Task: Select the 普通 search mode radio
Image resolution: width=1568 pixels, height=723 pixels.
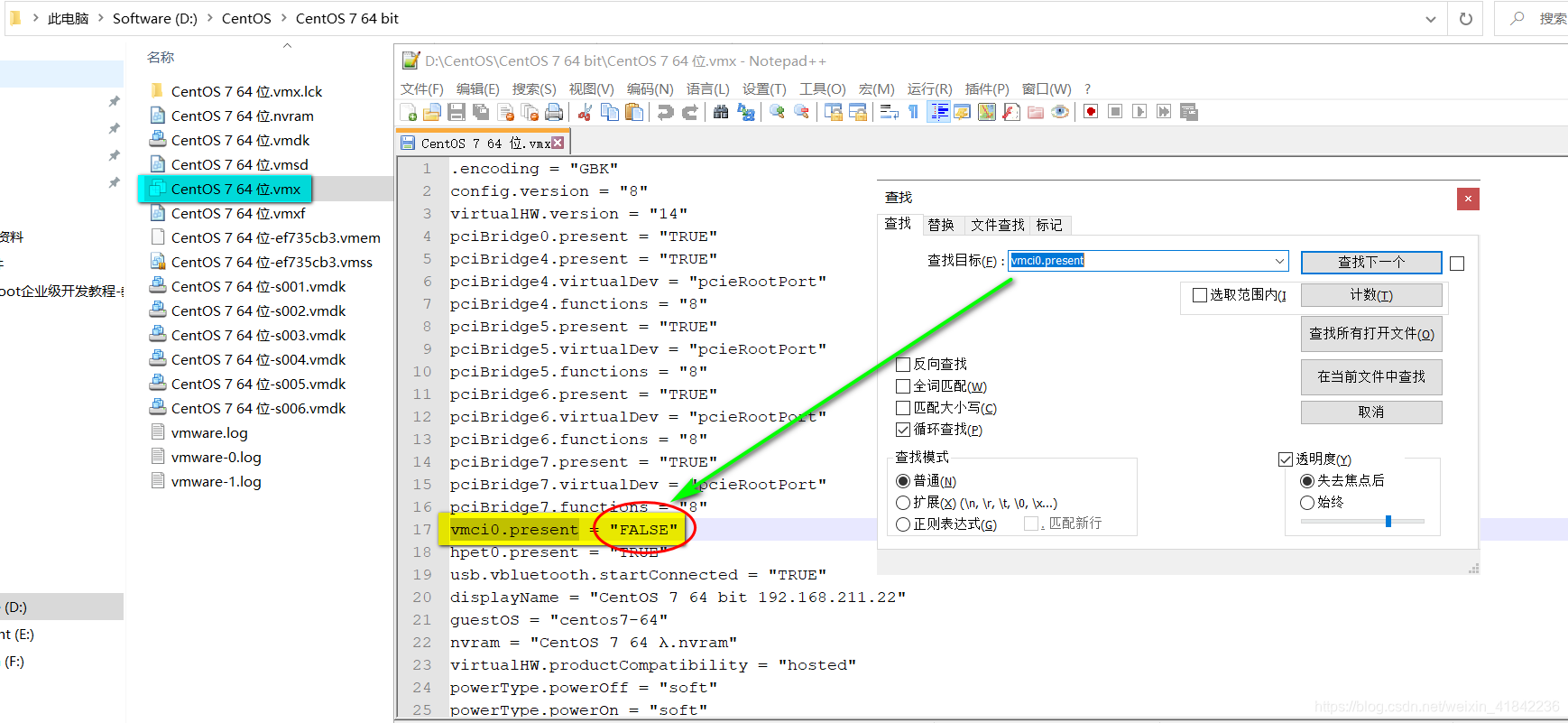Action: [x=903, y=481]
